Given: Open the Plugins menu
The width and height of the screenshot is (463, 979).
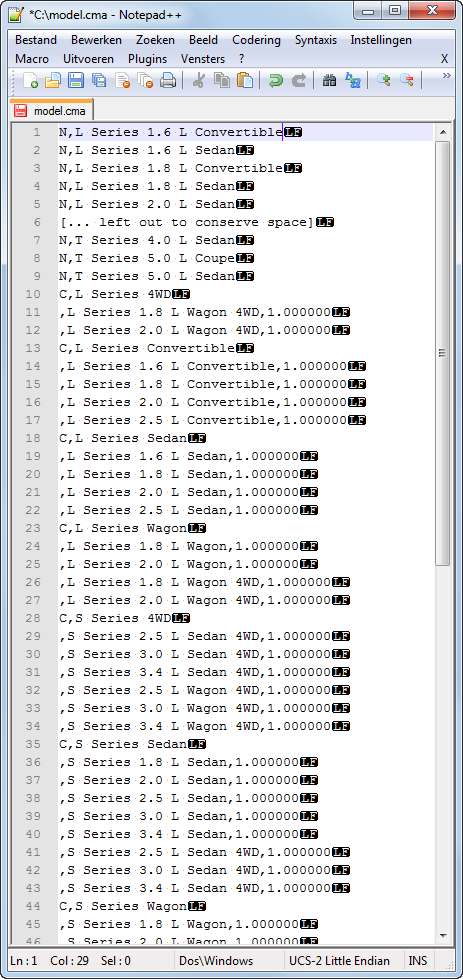Looking at the screenshot, I should coord(147,59).
